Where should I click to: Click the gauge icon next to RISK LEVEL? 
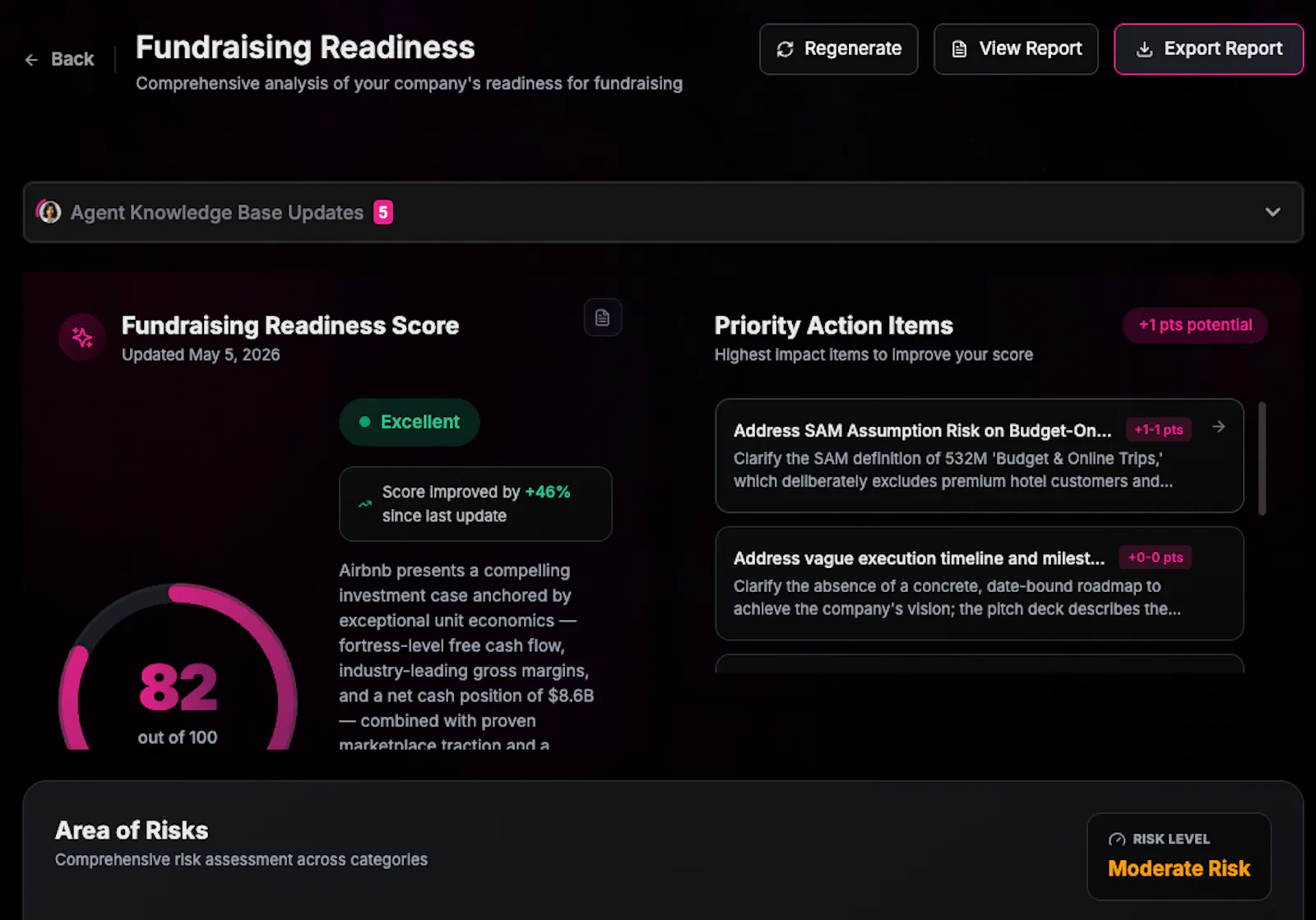(1117, 839)
